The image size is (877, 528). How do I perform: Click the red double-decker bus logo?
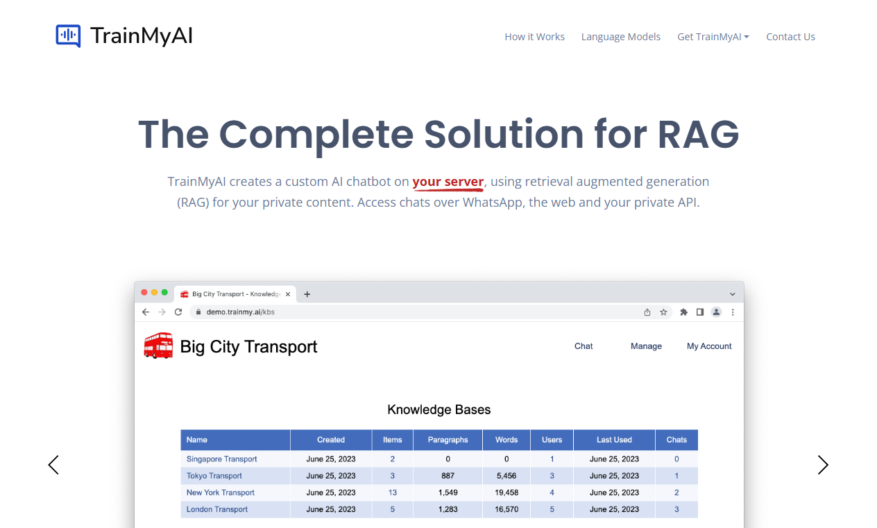pos(158,346)
